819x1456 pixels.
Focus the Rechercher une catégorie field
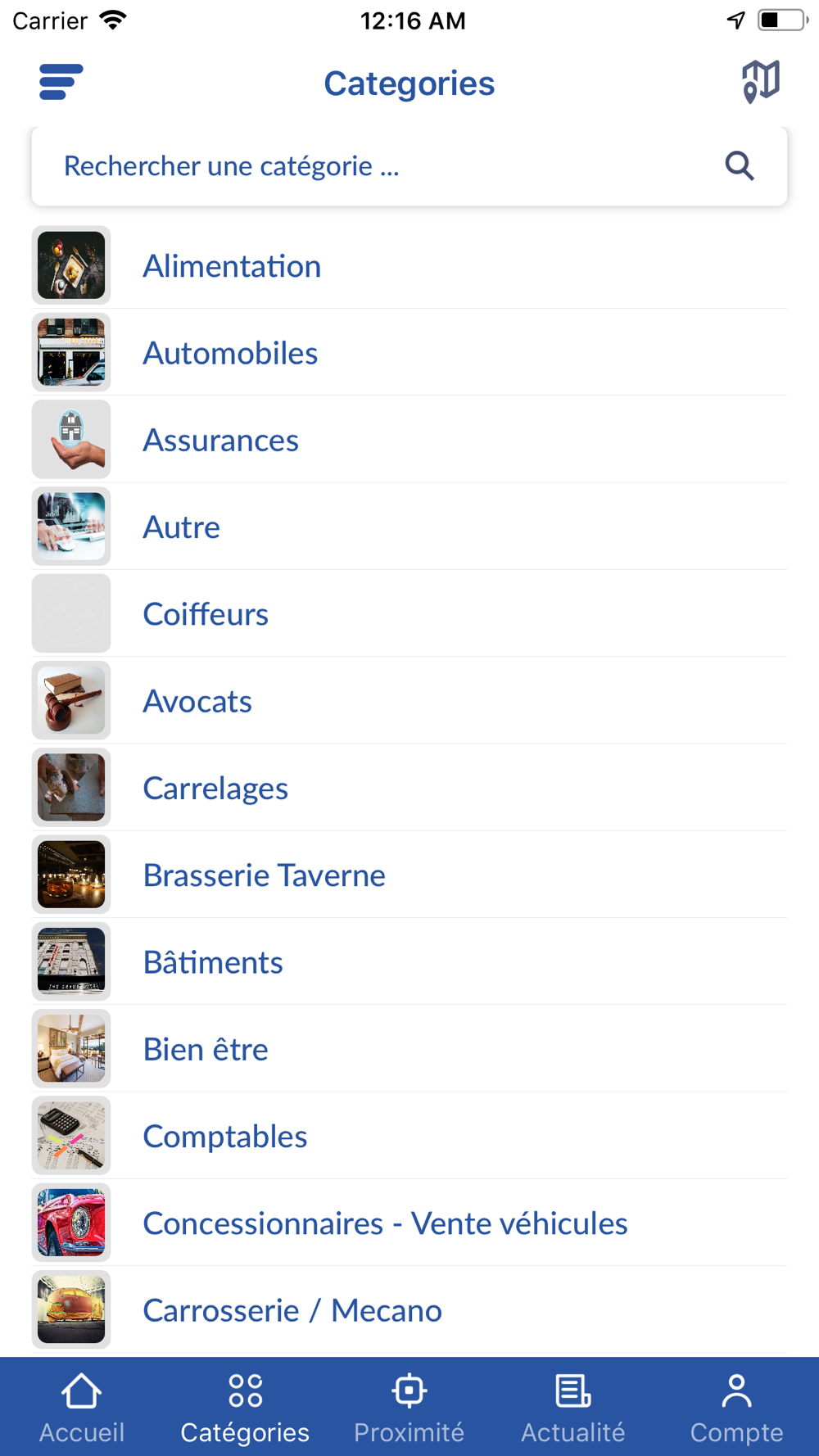(x=369, y=166)
